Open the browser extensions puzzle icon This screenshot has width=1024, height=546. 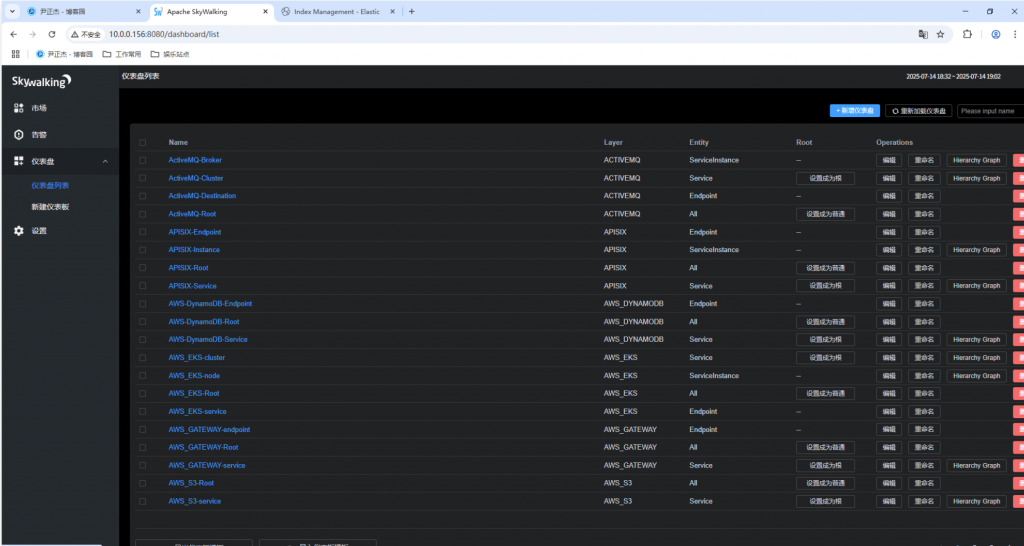967,34
